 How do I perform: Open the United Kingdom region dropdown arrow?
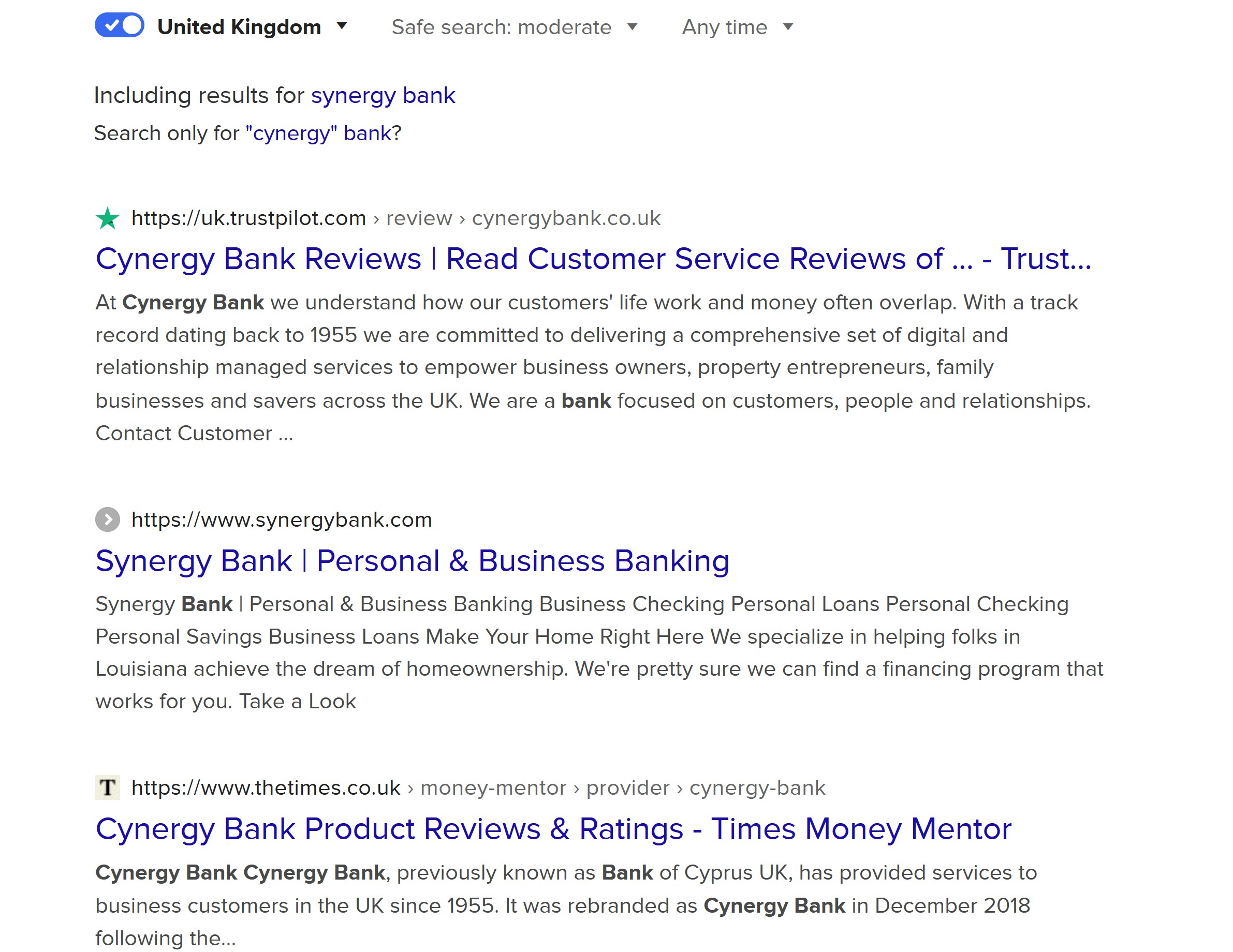click(342, 26)
